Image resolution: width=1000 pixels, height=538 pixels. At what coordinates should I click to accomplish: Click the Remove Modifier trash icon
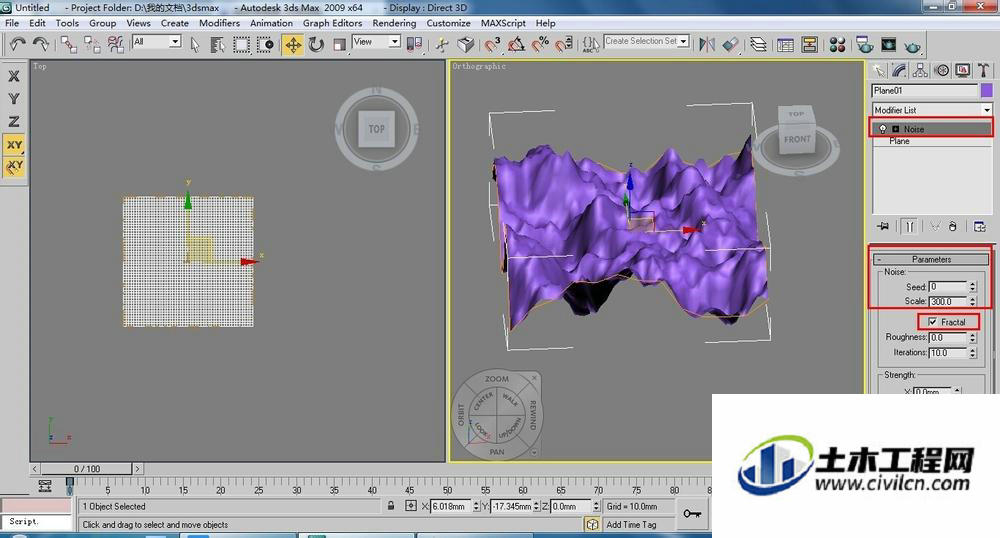pyautogui.click(x=952, y=226)
